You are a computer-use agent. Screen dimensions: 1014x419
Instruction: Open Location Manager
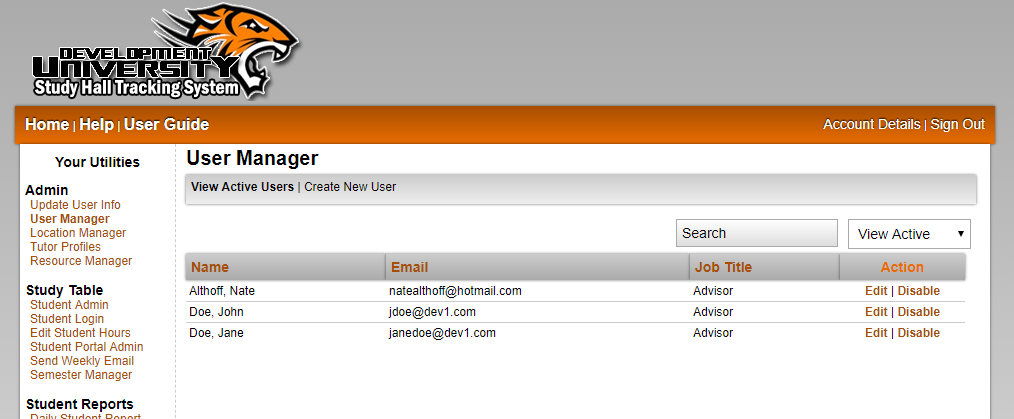78,233
